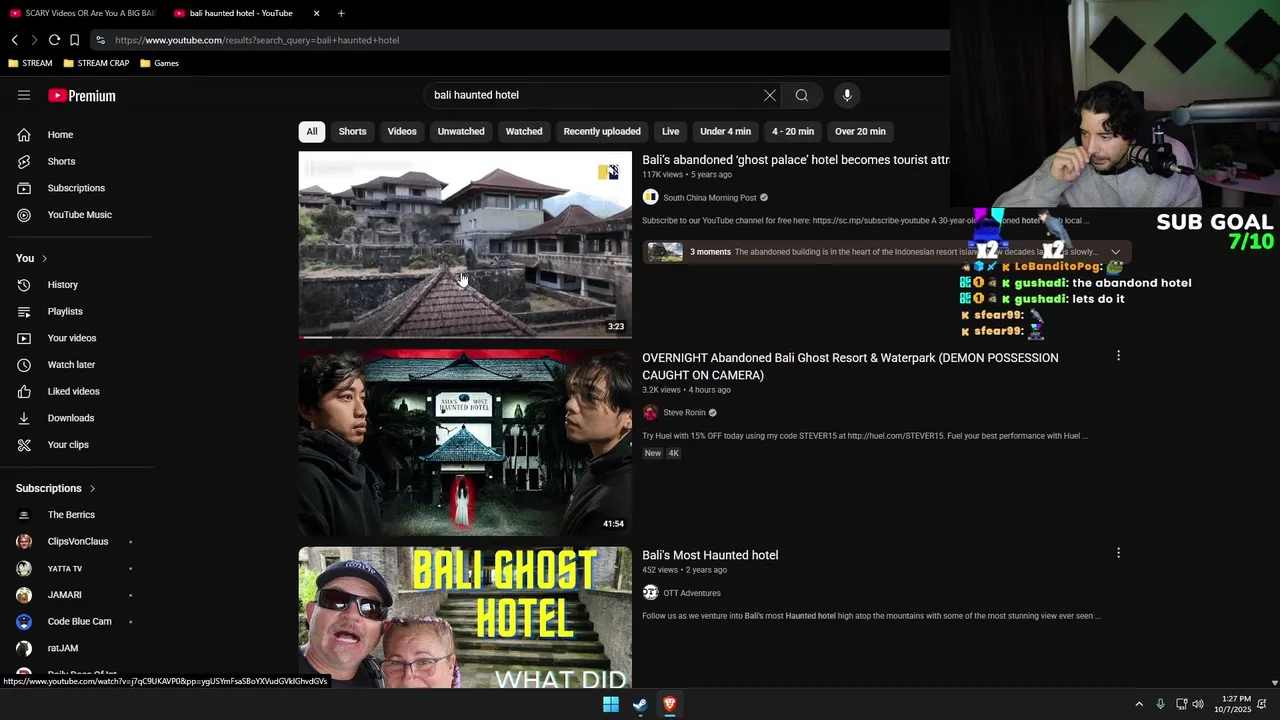Click browser back arrow
This screenshot has height=720, width=1280.
(x=15, y=40)
